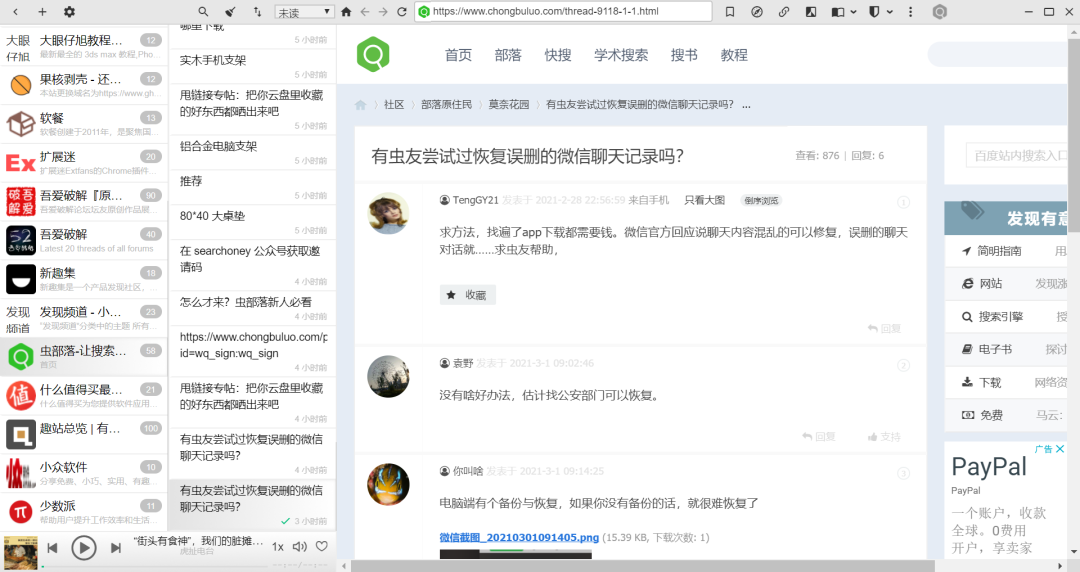1080x572 pixels.
Task: Open the 快搜 navigation tab
Action: [x=558, y=55]
